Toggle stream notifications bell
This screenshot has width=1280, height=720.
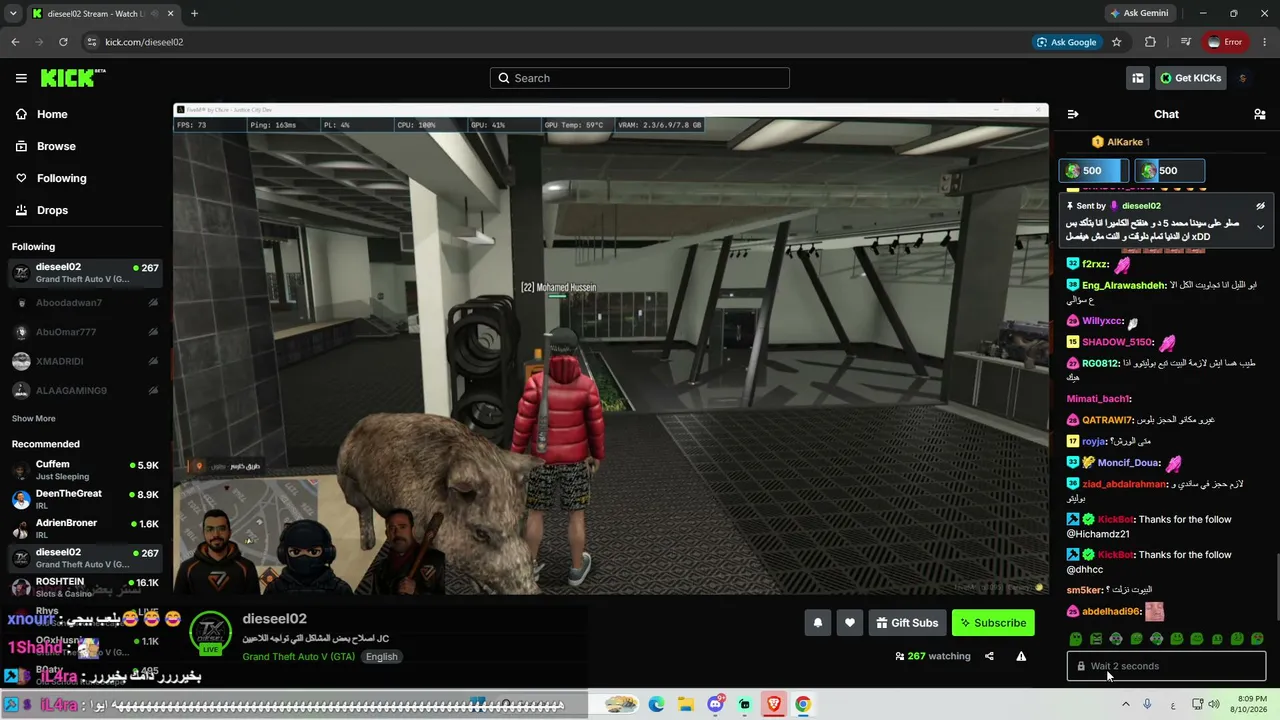818,623
